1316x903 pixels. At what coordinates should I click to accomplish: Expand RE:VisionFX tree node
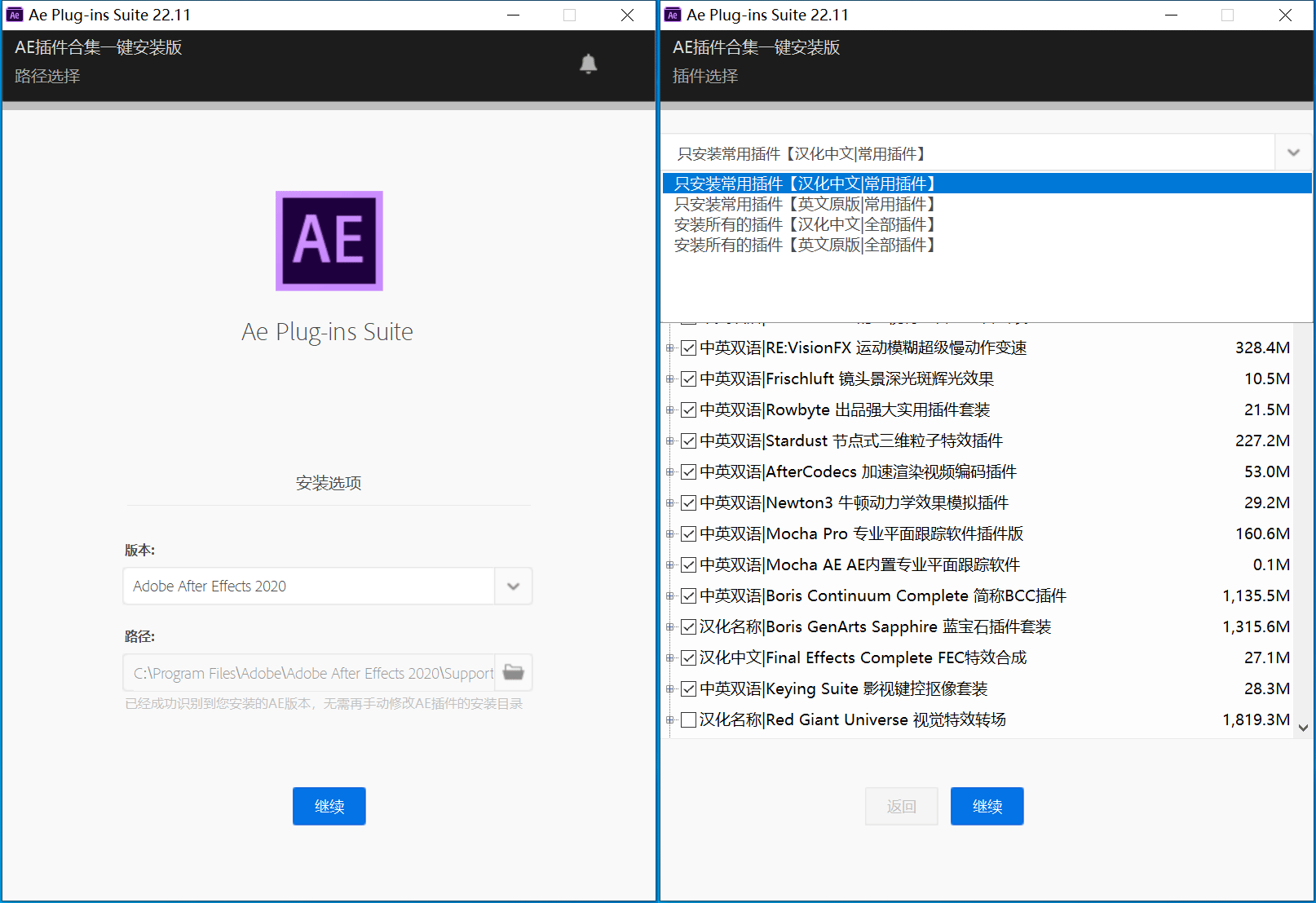(x=670, y=348)
